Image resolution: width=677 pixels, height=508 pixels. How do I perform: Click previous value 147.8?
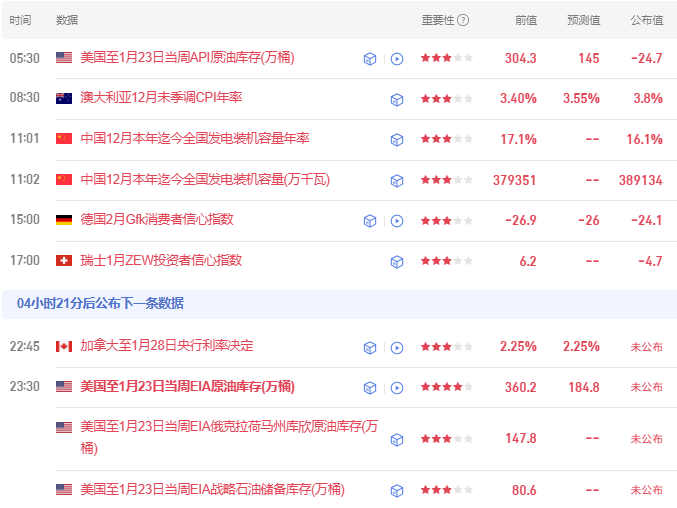click(x=521, y=439)
